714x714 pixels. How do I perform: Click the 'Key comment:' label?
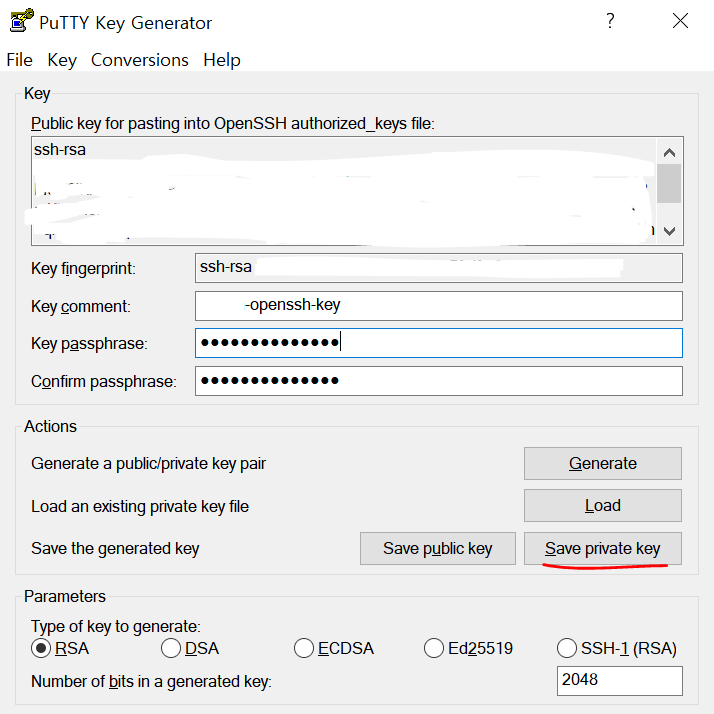pos(81,306)
